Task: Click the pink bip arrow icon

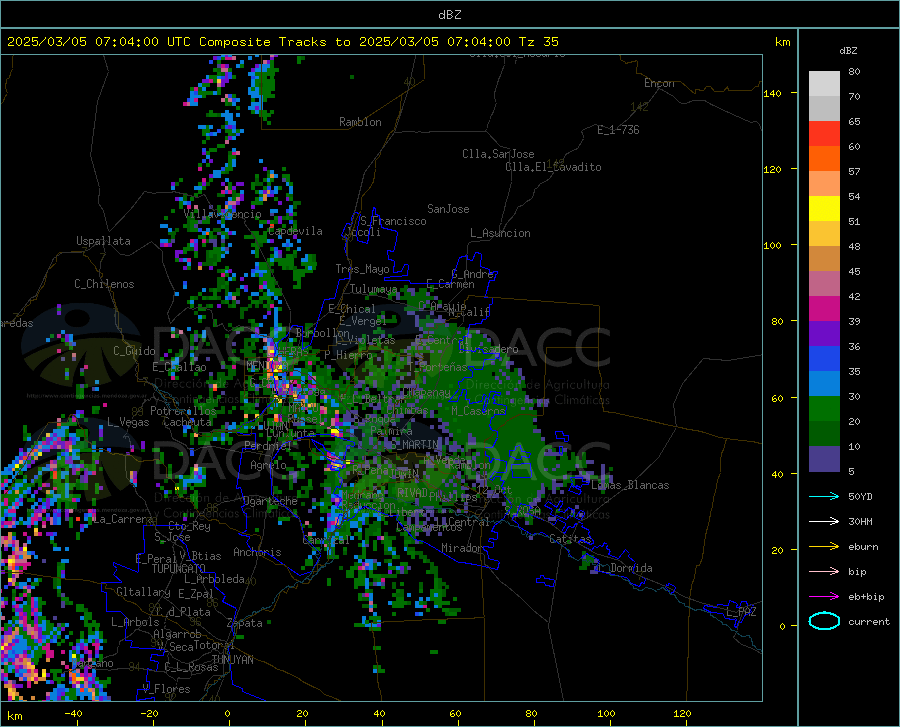Action: tap(824, 572)
